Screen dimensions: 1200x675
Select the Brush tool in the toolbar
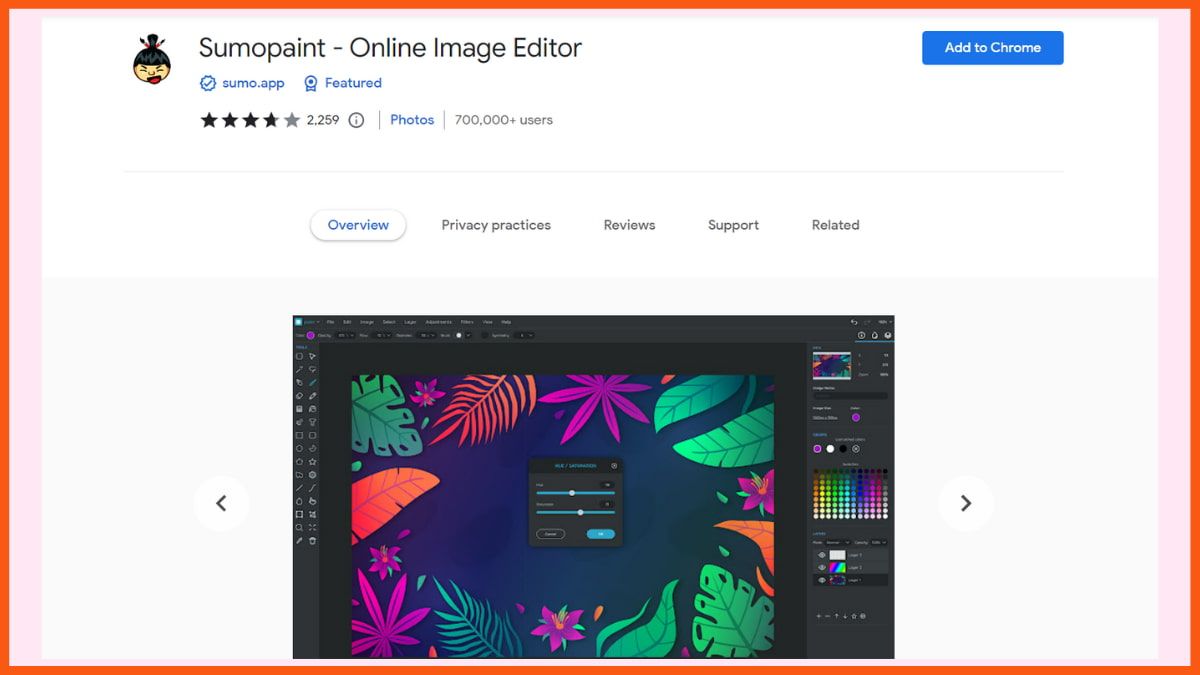pos(312,382)
